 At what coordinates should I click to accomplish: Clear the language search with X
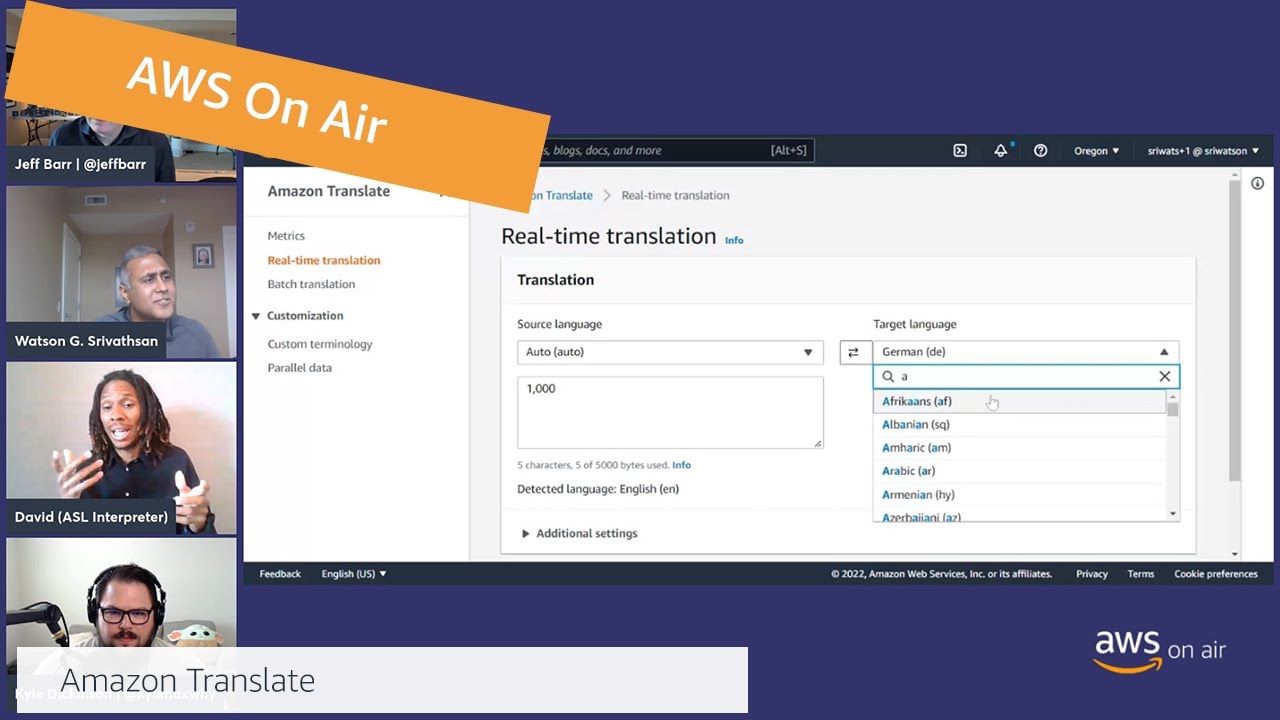(1164, 376)
